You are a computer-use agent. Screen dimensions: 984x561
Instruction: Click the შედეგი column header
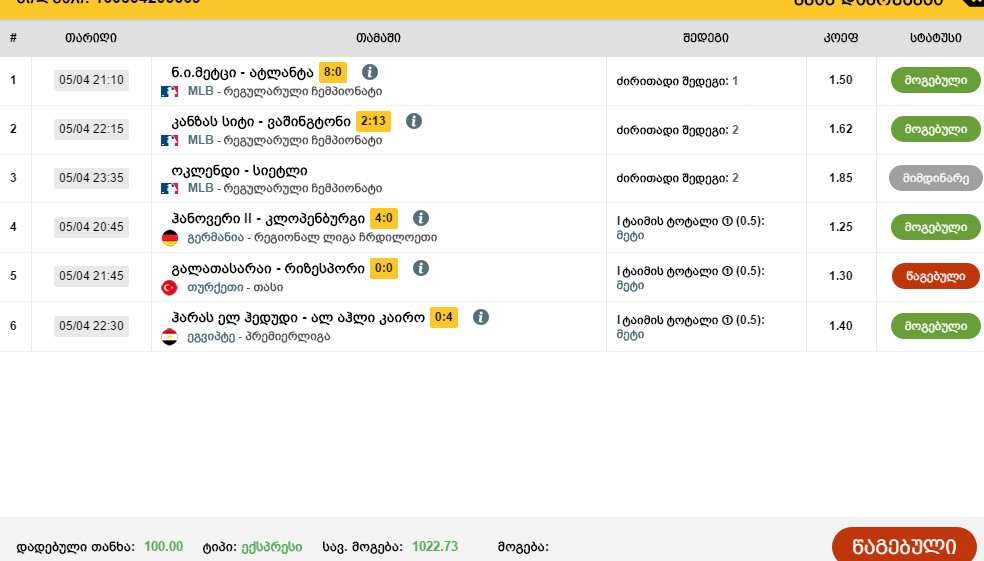coord(706,38)
